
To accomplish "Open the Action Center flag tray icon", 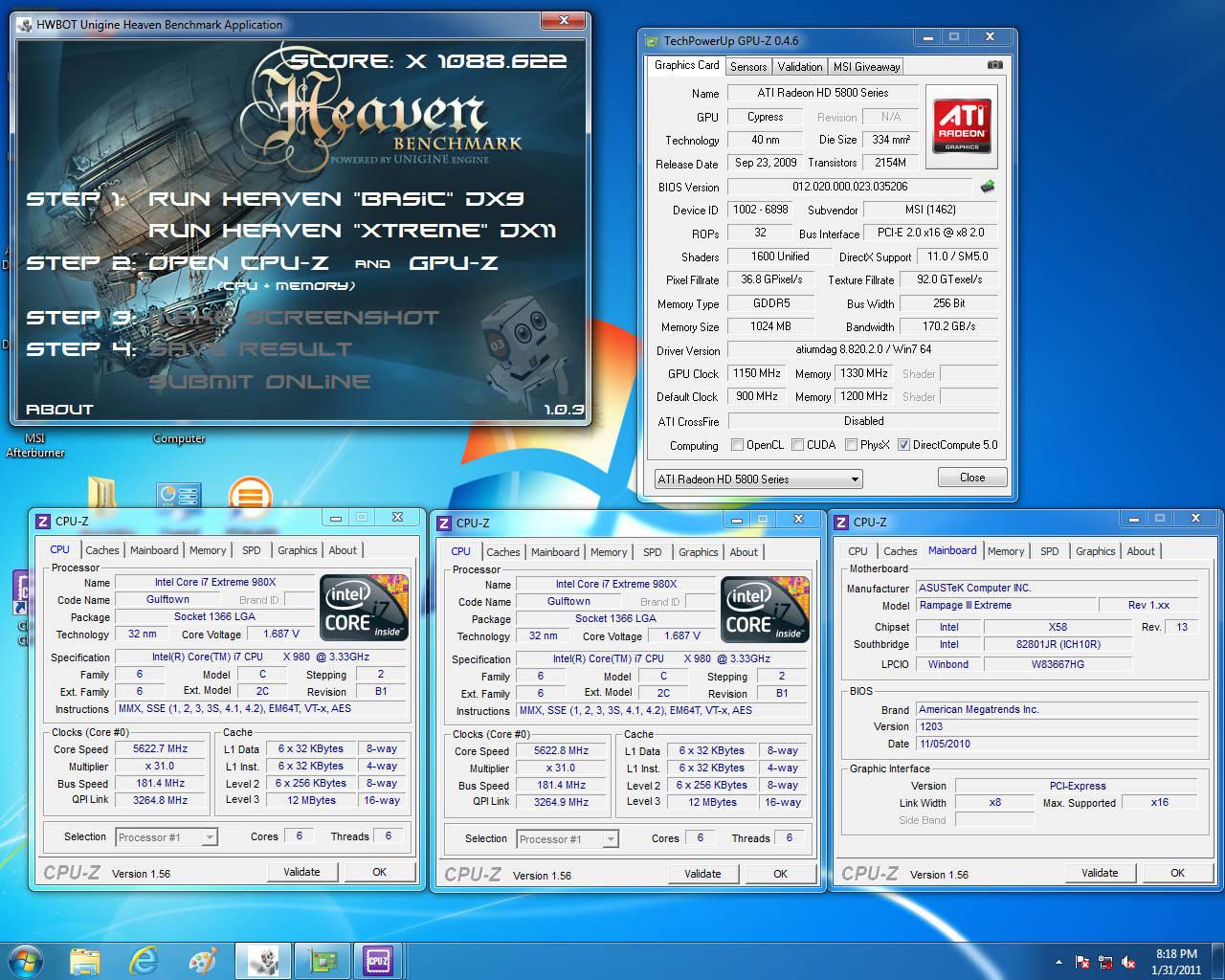I will click(x=1082, y=962).
